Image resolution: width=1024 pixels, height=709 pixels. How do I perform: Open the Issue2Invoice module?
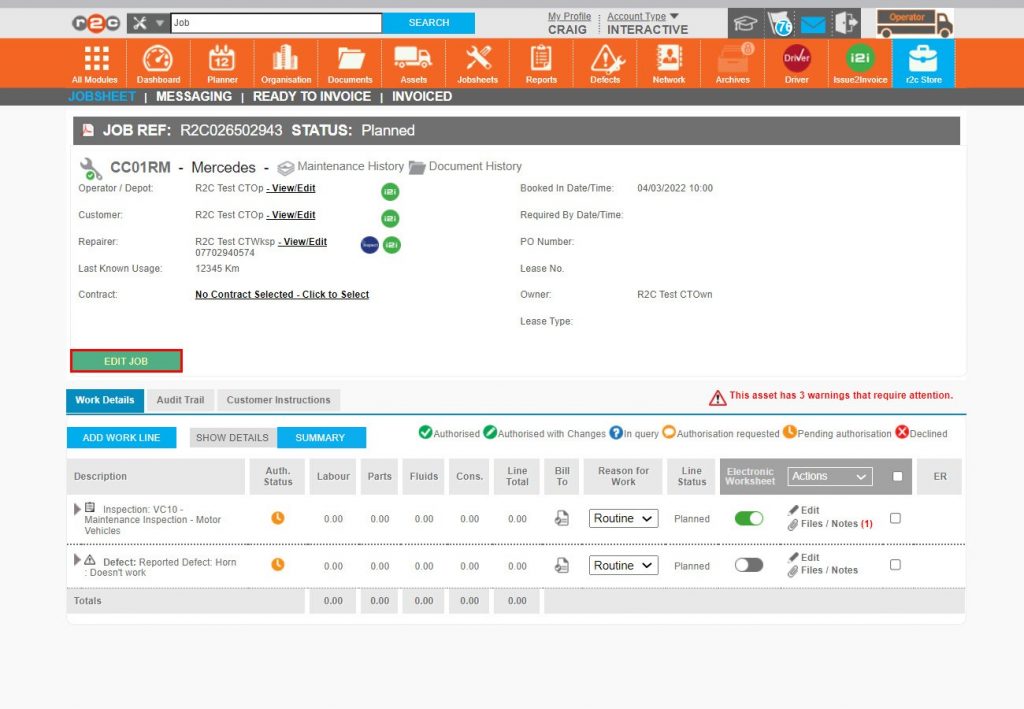tap(860, 63)
